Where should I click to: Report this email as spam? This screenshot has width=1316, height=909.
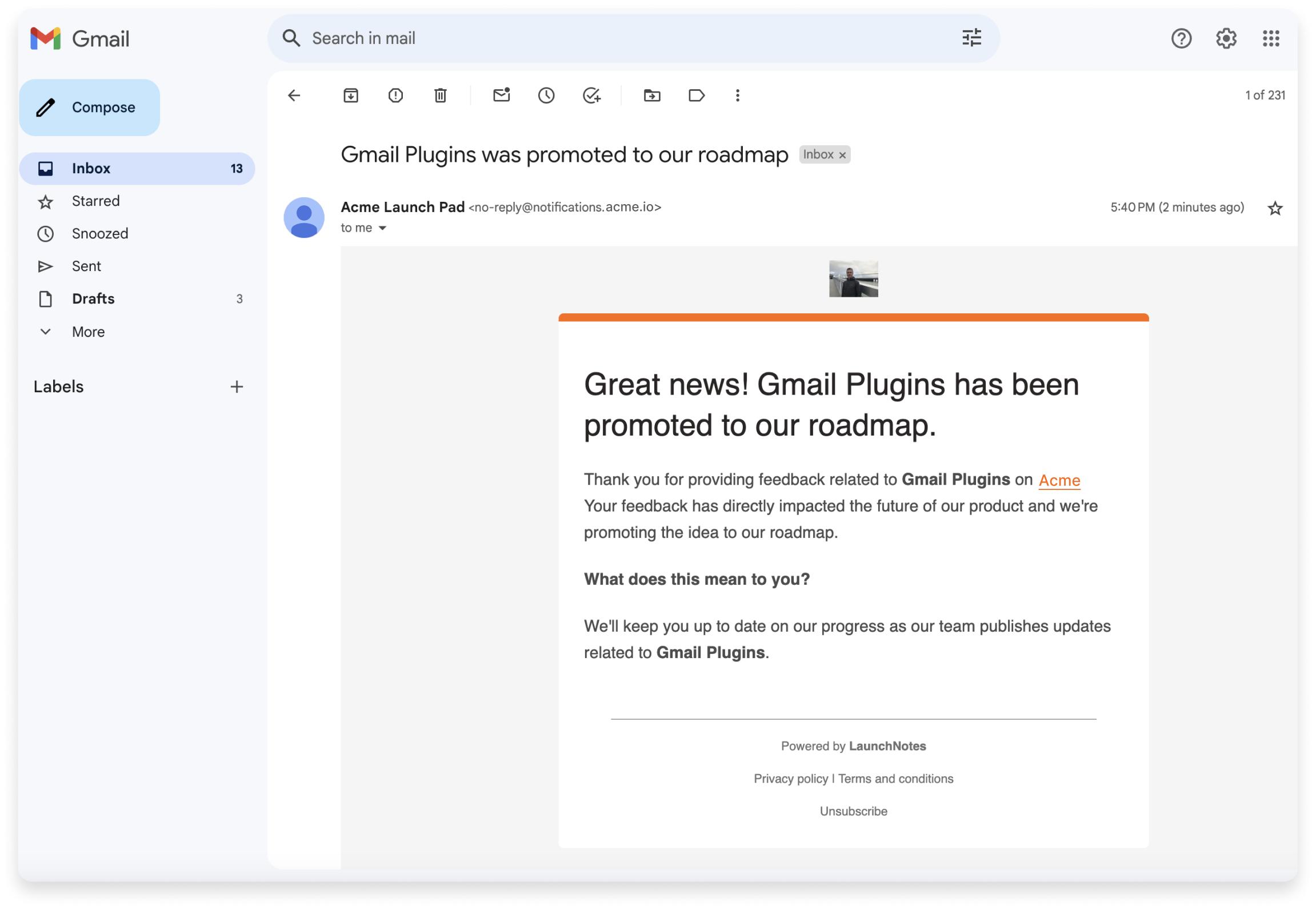[x=395, y=95]
